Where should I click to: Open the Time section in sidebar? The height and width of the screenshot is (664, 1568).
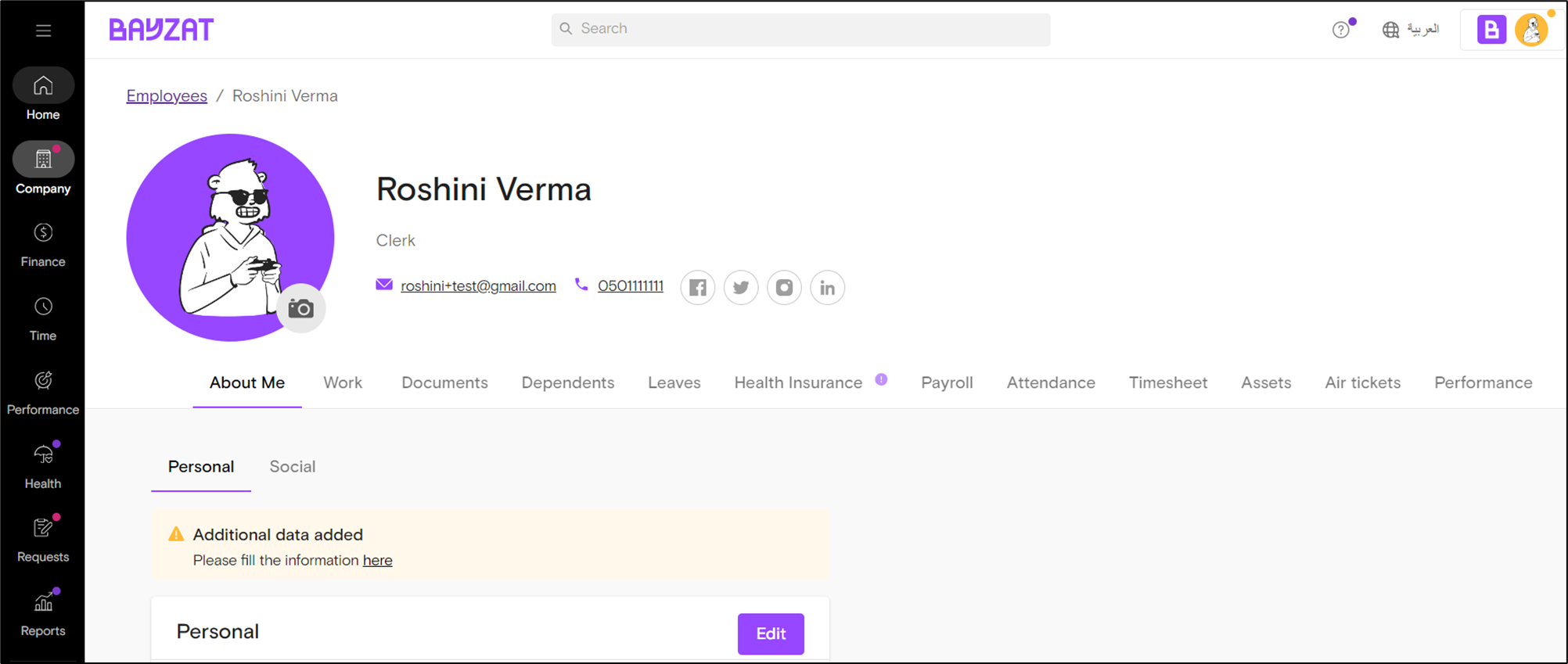[43, 319]
